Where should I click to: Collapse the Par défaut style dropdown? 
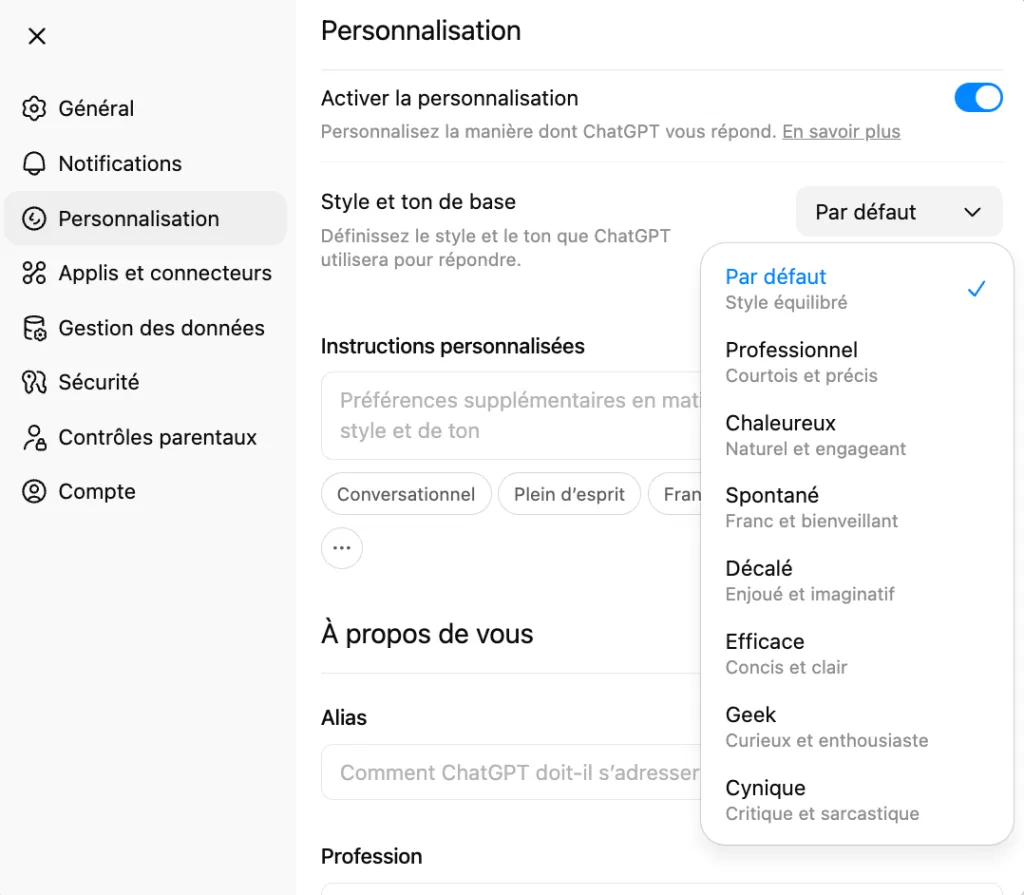click(898, 212)
